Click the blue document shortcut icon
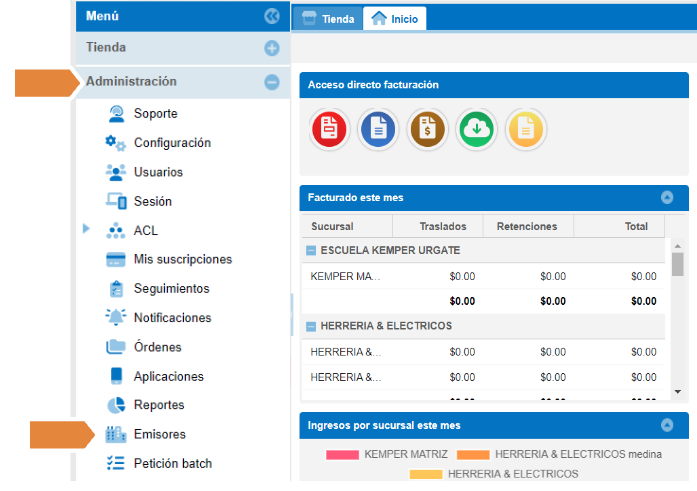697x491 pixels. click(378, 128)
